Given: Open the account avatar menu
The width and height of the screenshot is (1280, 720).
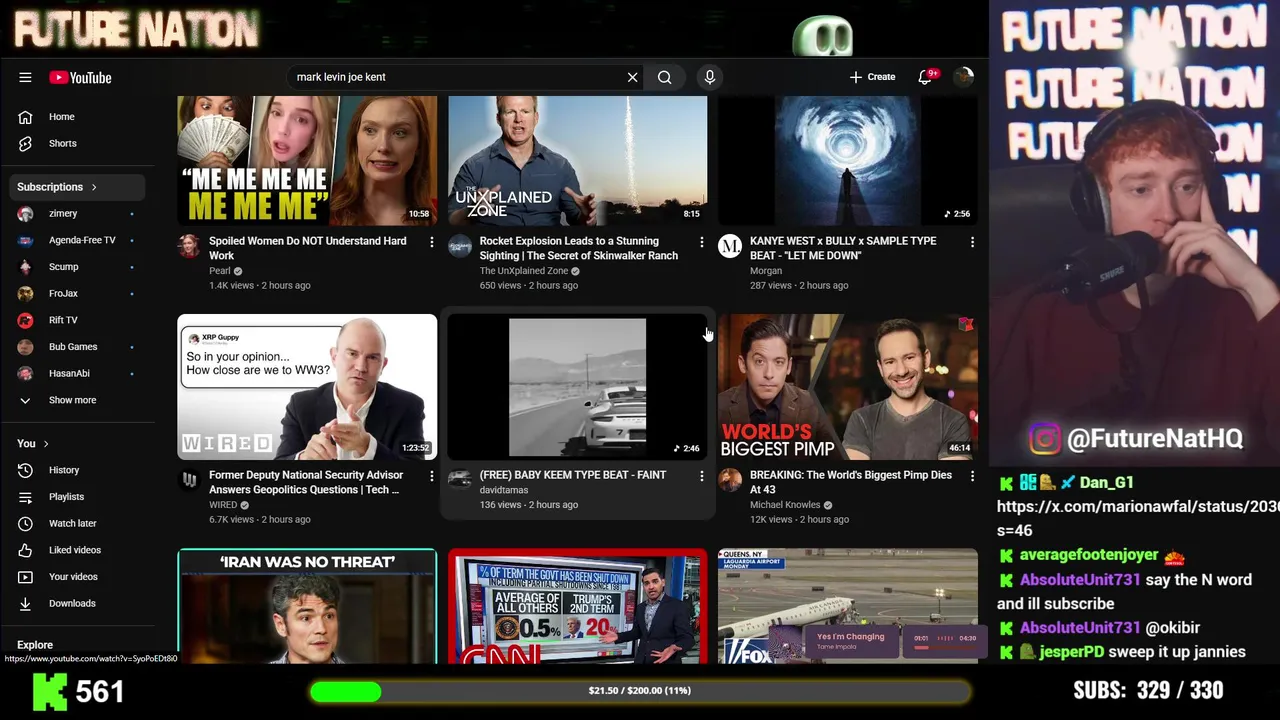Looking at the screenshot, I should click(964, 77).
